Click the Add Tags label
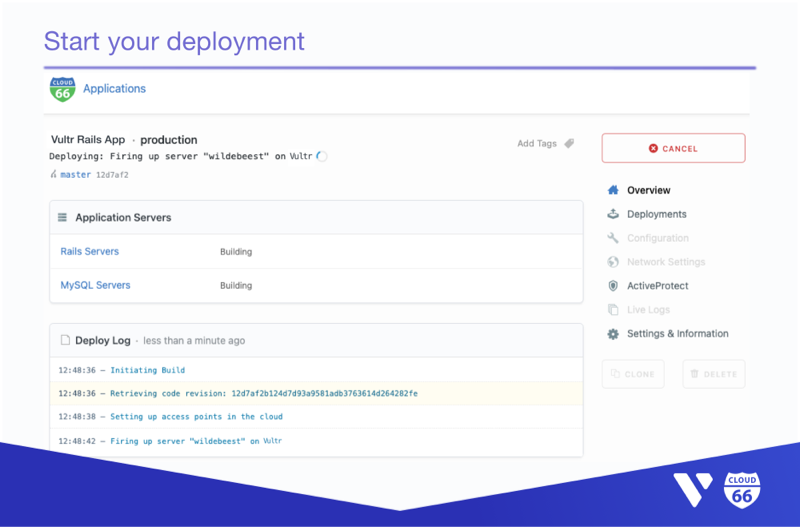 click(x=537, y=143)
